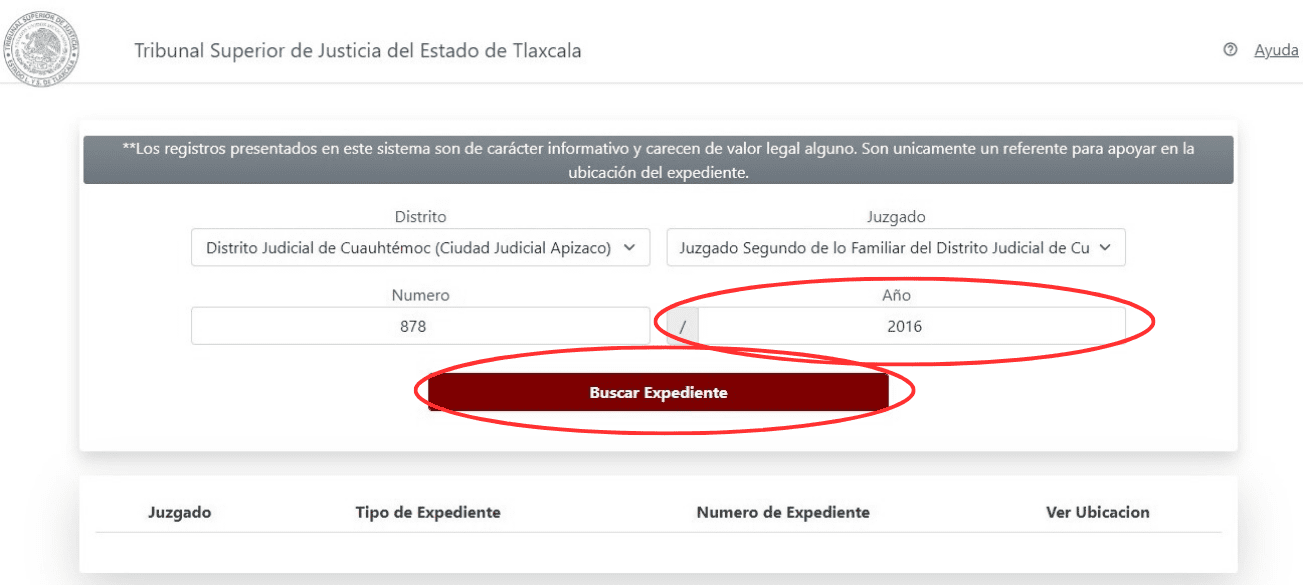This screenshot has width=1303, height=585.
Task: Select the Juzgado column header
Action: [x=180, y=511]
